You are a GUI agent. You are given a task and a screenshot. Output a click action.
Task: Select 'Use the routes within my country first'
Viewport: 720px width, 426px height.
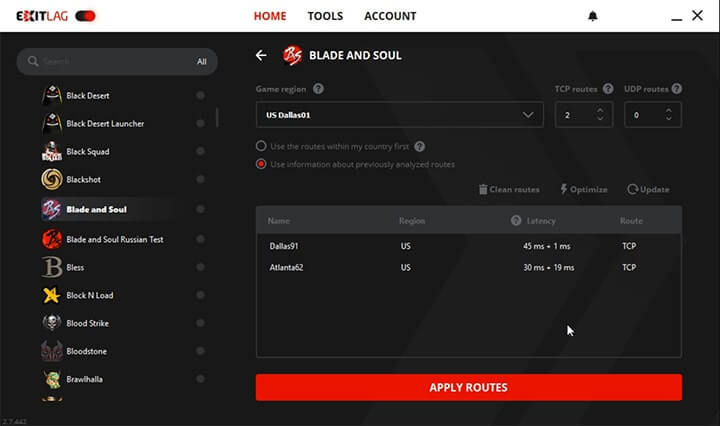[262, 146]
